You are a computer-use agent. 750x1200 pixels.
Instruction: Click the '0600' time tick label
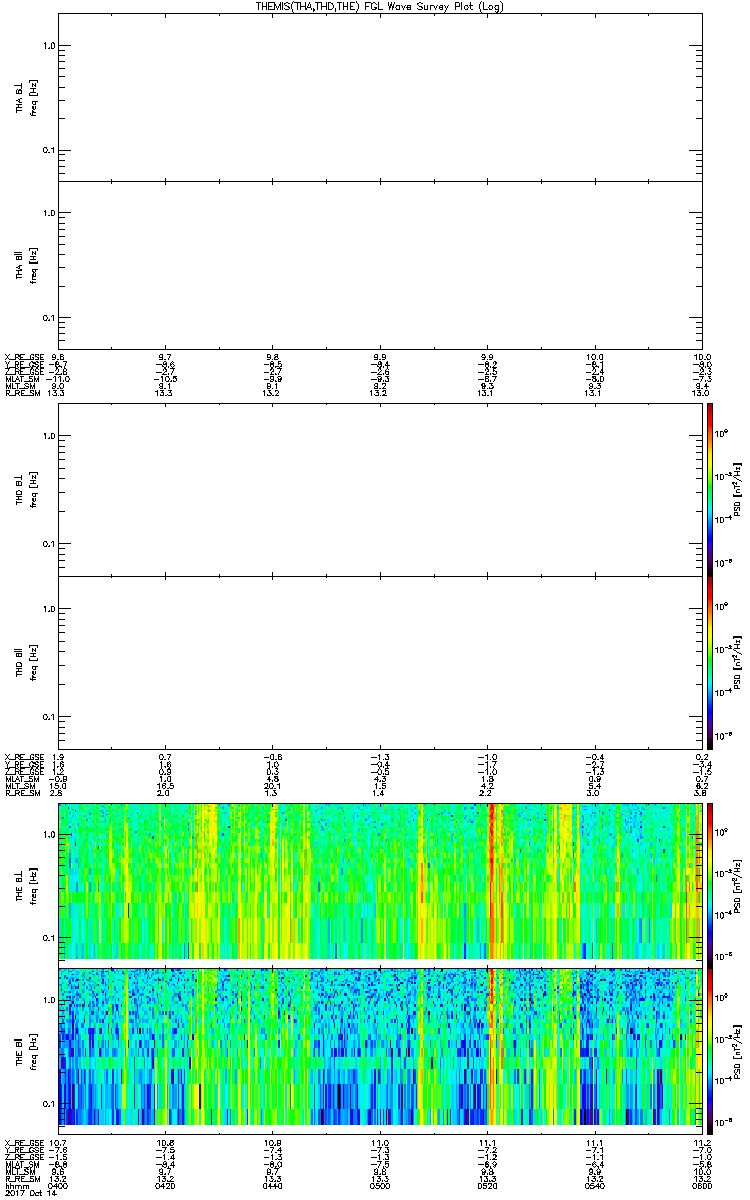pyautogui.click(x=701, y=1186)
